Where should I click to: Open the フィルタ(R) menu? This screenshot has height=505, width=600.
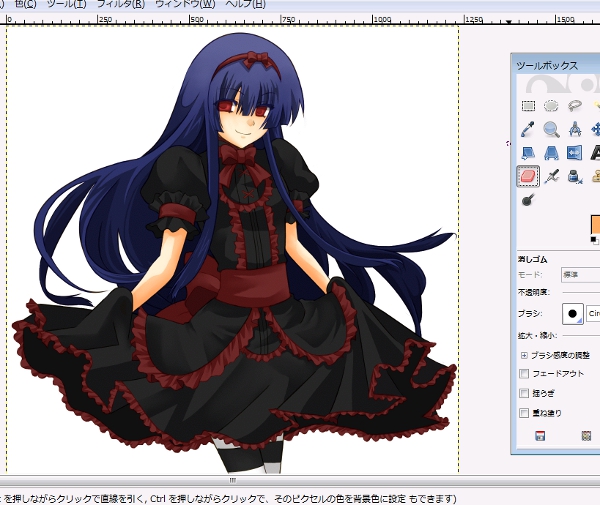pyautogui.click(x=121, y=4)
